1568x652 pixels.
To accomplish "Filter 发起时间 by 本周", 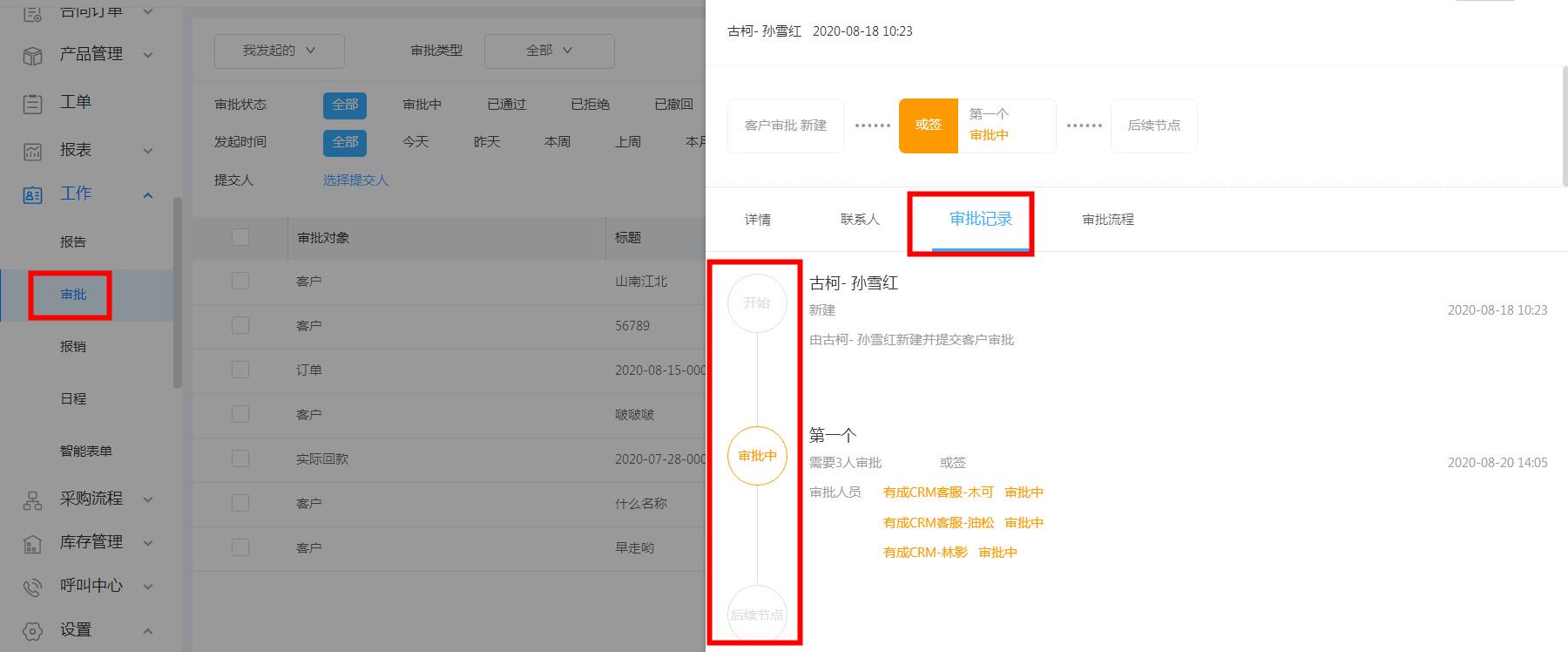I will 558,142.
